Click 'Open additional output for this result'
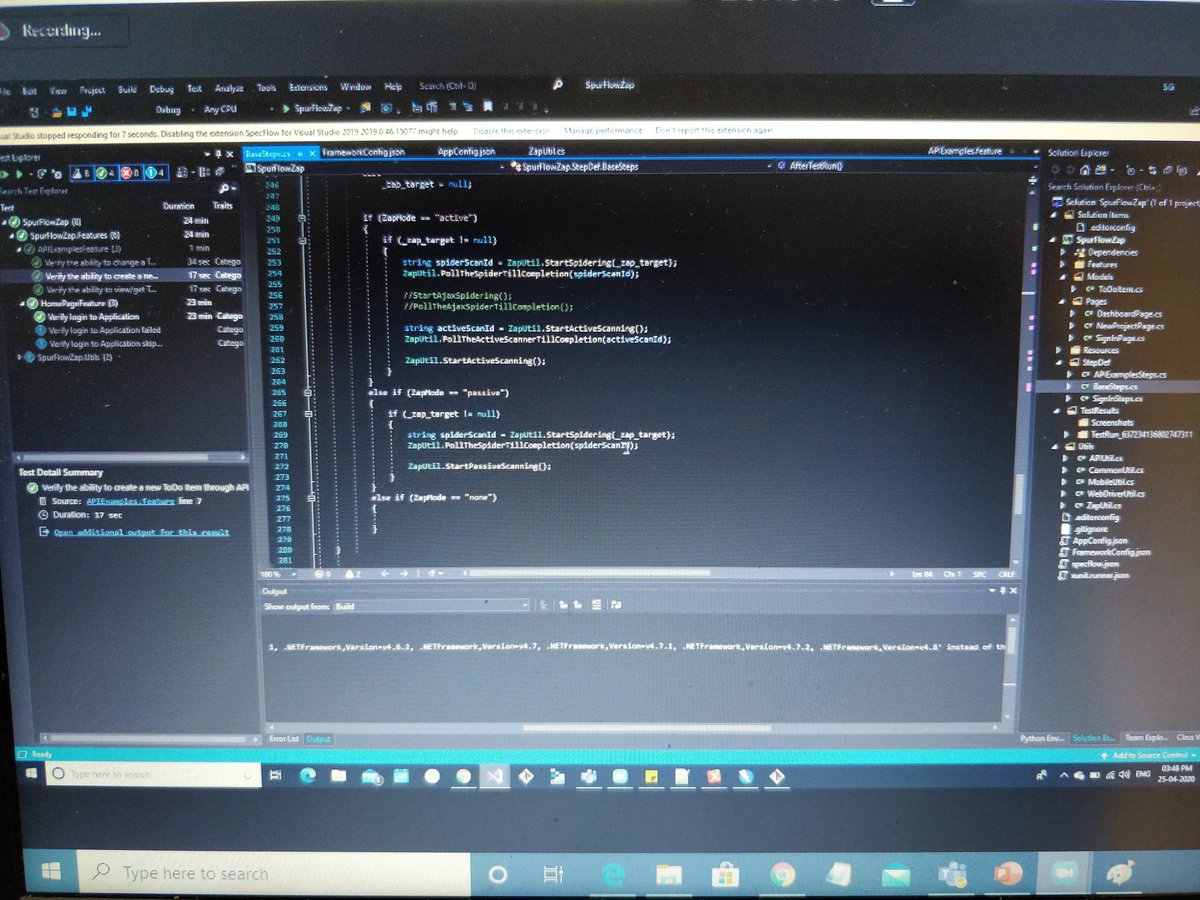 (x=141, y=532)
